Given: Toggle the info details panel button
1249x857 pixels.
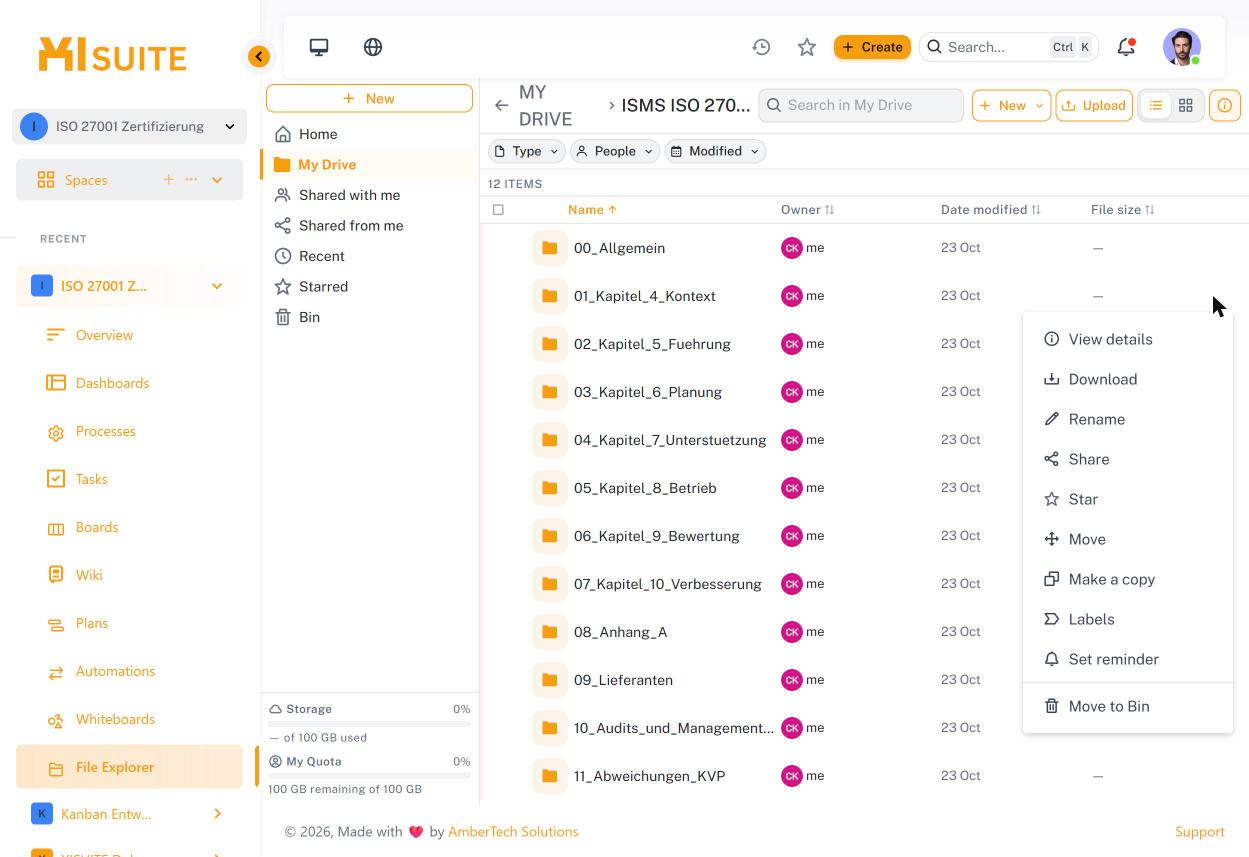Looking at the screenshot, I should (x=1224, y=105).
